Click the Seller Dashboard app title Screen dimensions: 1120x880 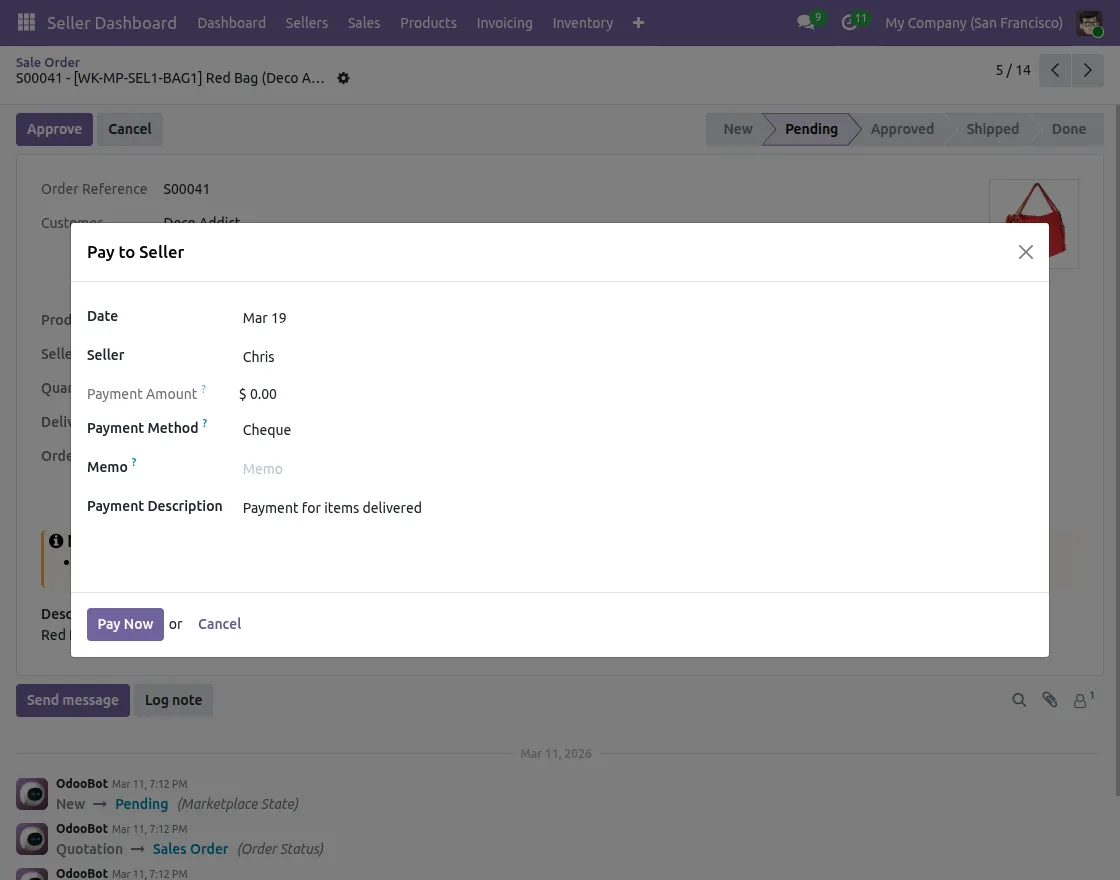(x=111, y=23)
